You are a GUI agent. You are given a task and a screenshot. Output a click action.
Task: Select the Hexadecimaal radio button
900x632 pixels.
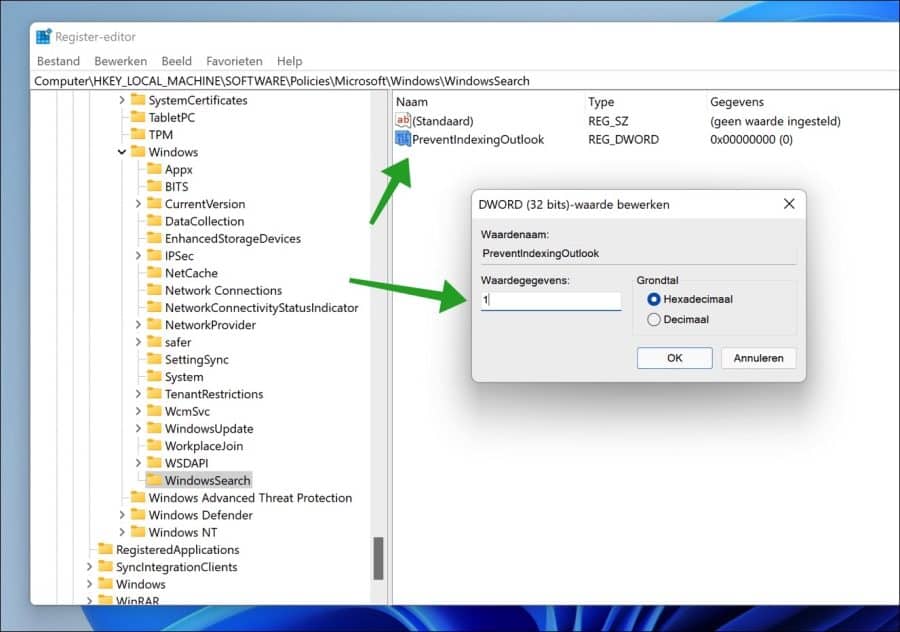tap(653, 299)
